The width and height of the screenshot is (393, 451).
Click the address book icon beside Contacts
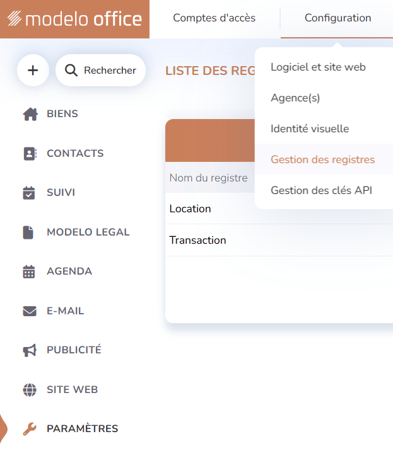coord(30,153)
